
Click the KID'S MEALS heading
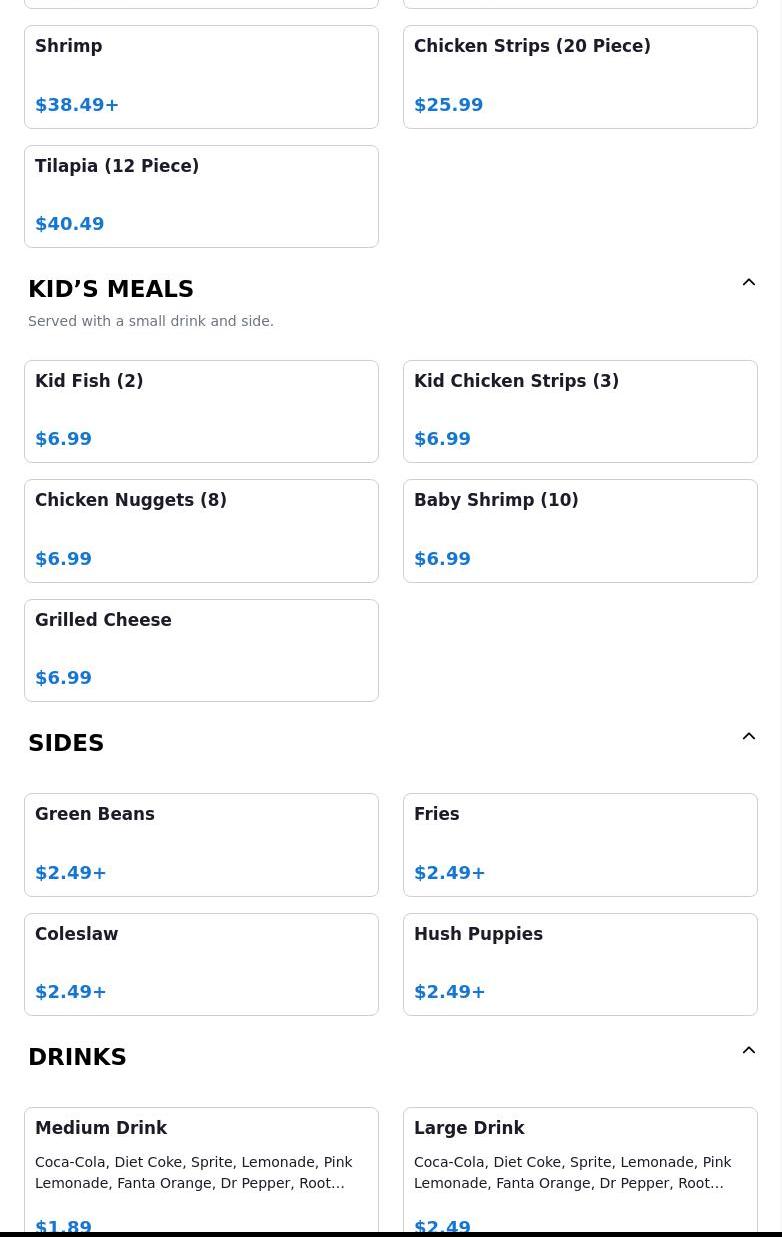click(111, 289)
